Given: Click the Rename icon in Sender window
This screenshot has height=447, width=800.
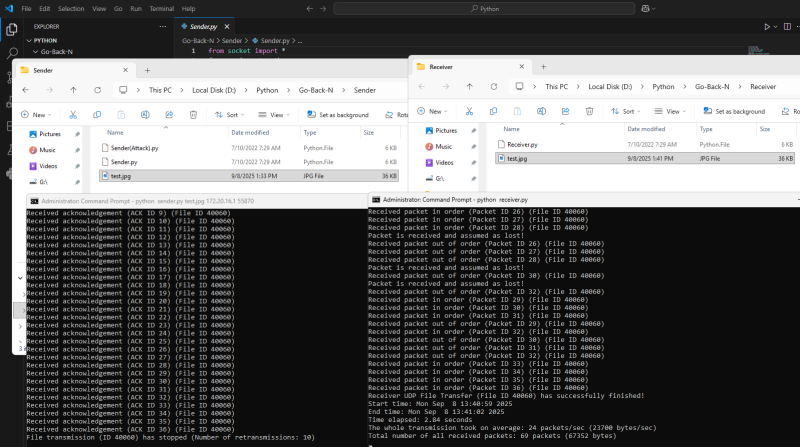Looking at the screenshot, I should click(145, 115).
